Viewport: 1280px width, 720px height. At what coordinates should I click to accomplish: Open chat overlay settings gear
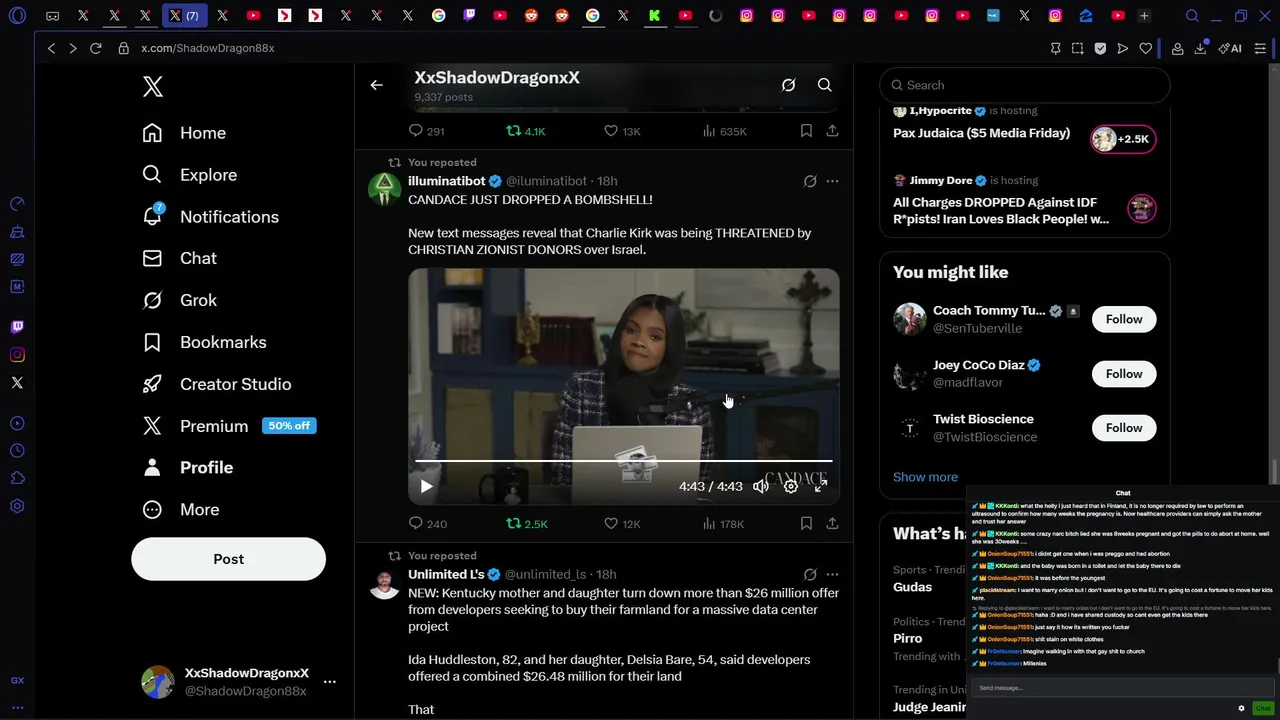click(x=1241, y=708)
